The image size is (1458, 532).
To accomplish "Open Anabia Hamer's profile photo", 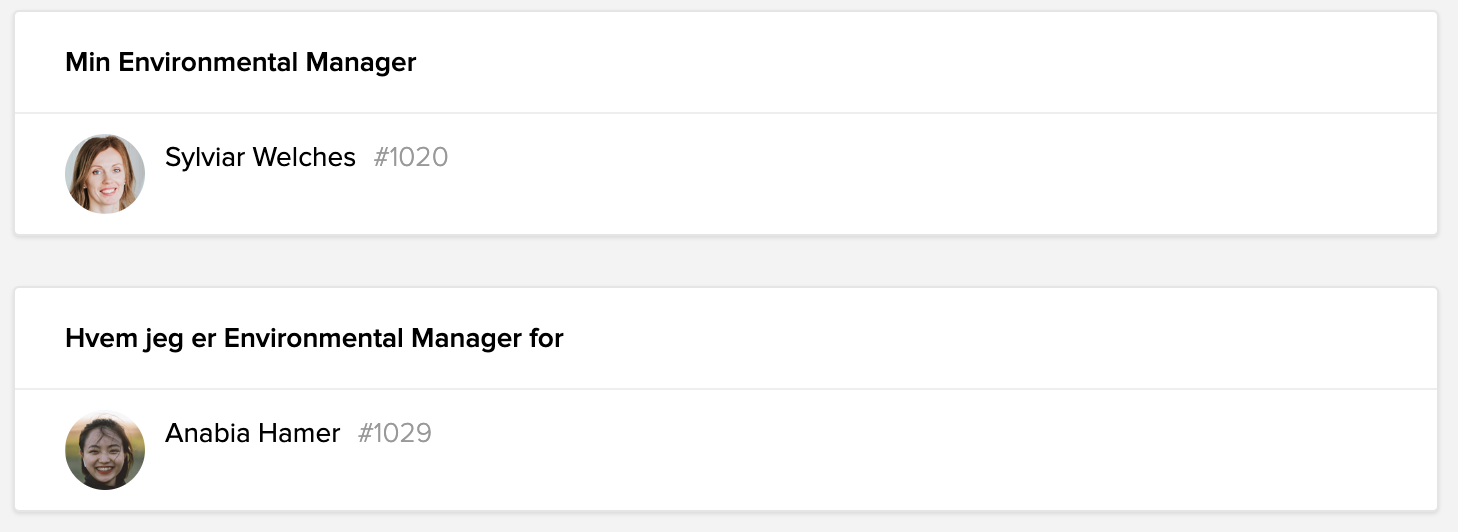I will pyautogui.click(x=105, y=450).
